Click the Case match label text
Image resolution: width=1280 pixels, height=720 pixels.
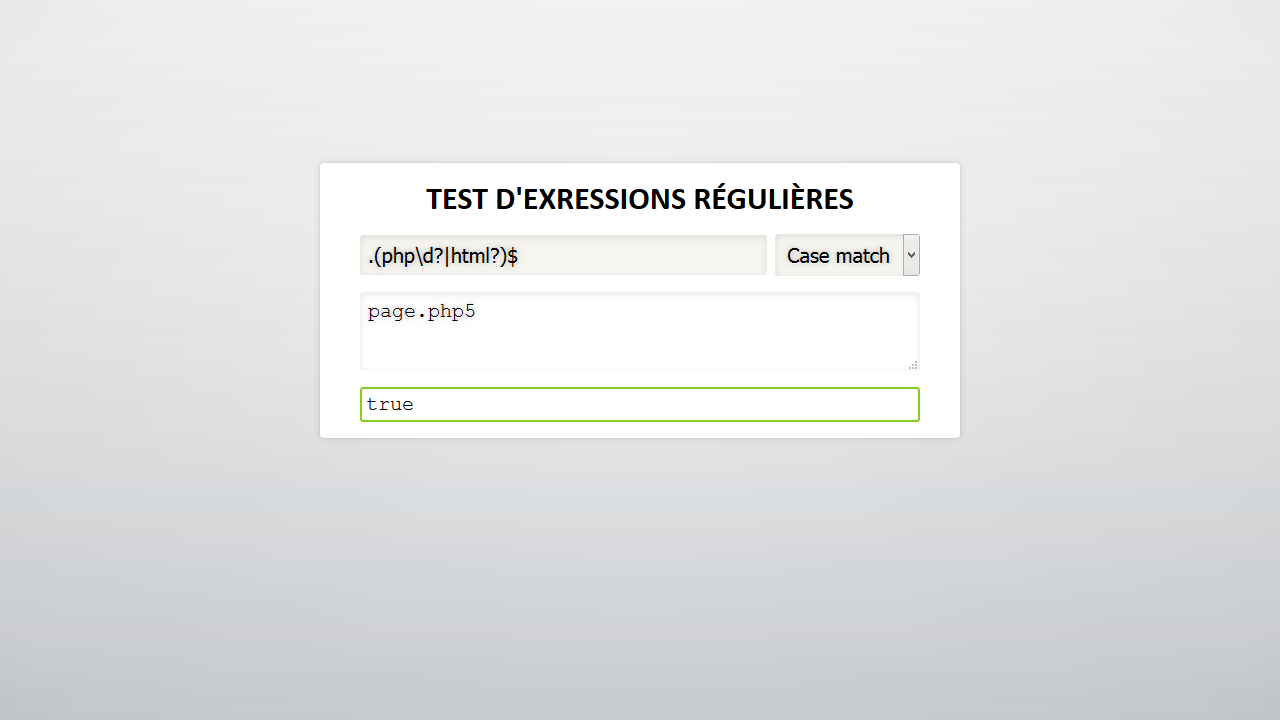coord(838,255)
